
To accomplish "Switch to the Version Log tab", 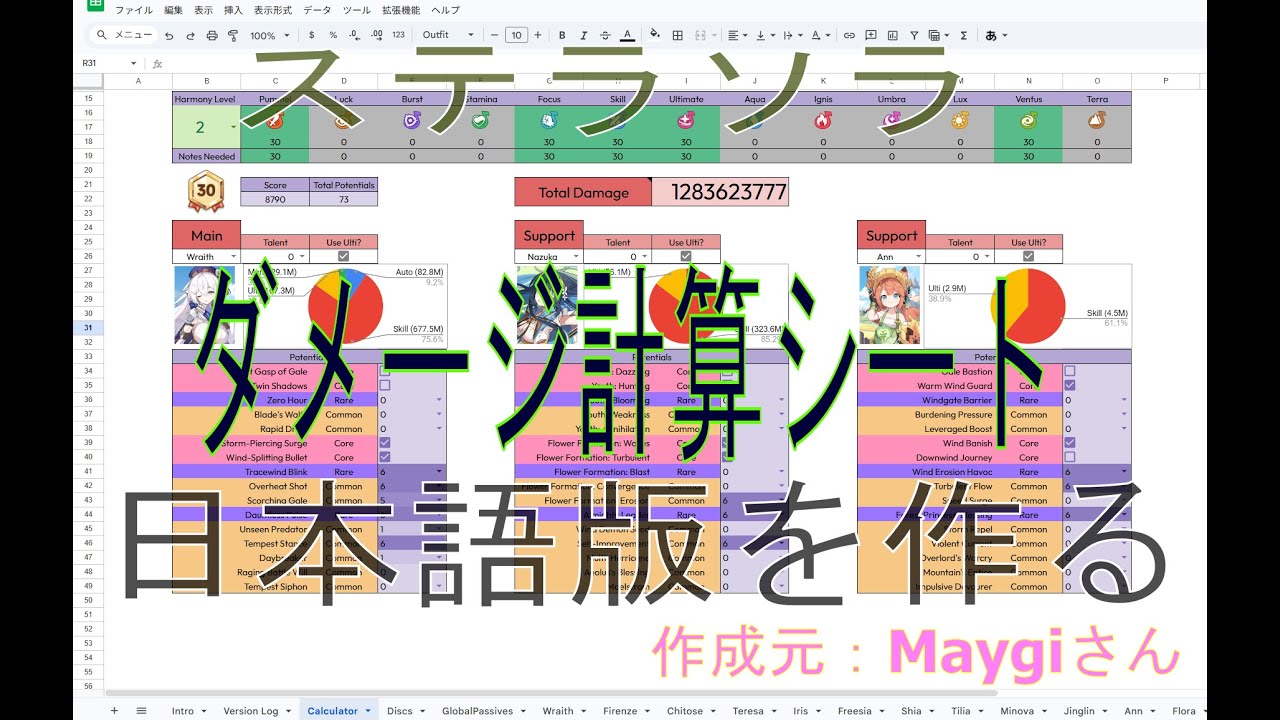I will point(257,711).
